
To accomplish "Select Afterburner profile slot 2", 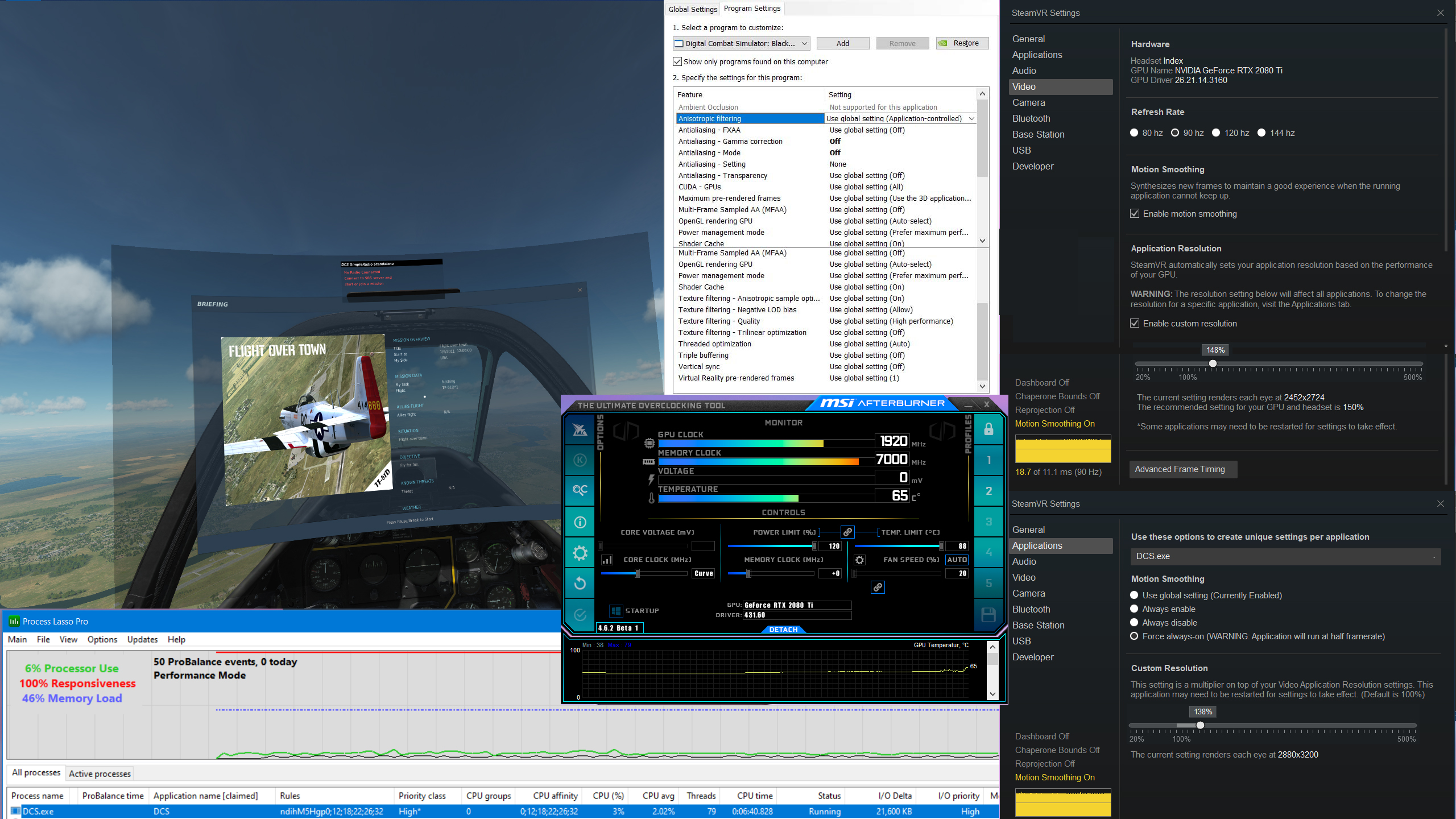I will 988,491.
